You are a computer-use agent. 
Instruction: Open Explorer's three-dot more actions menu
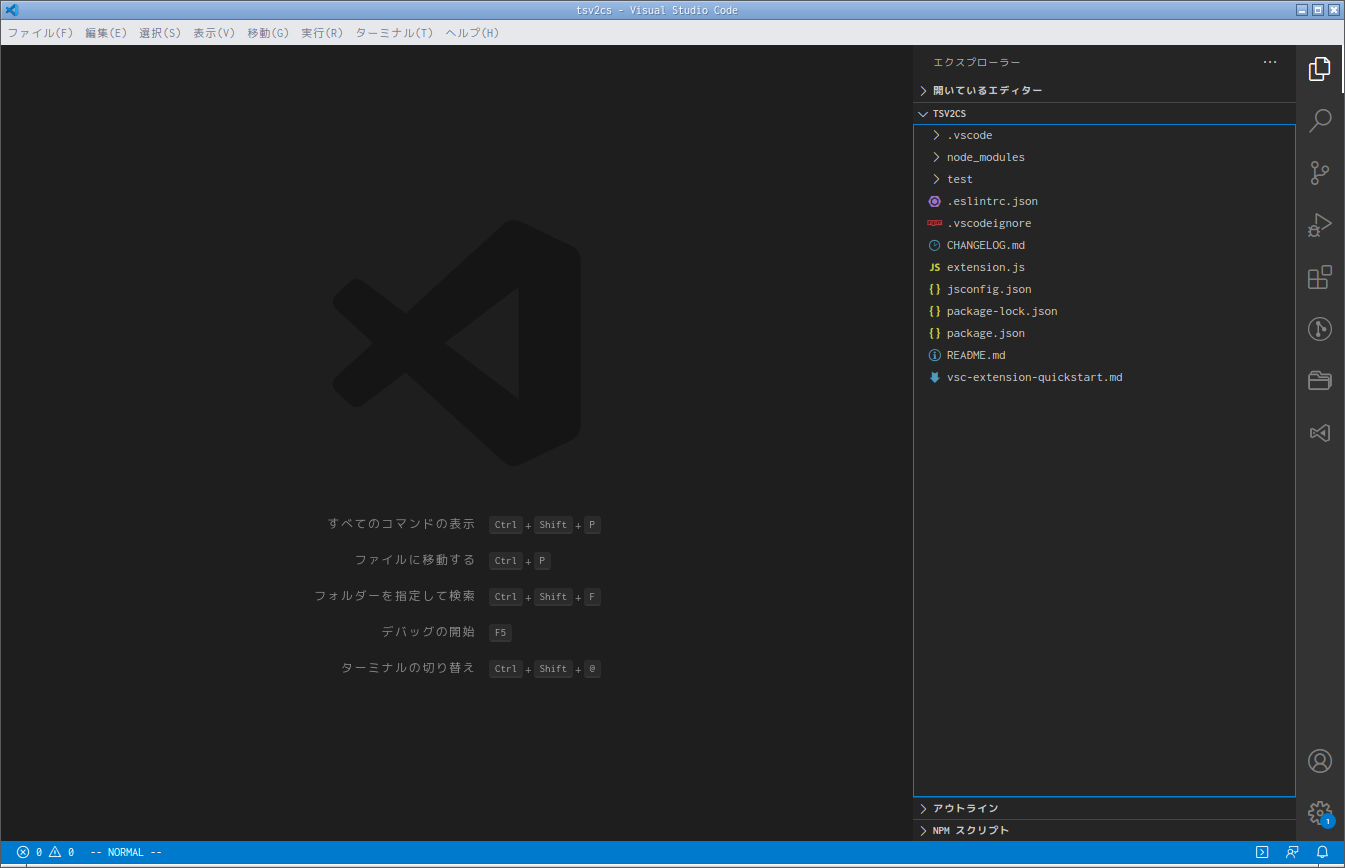(x=1270, y=62)
